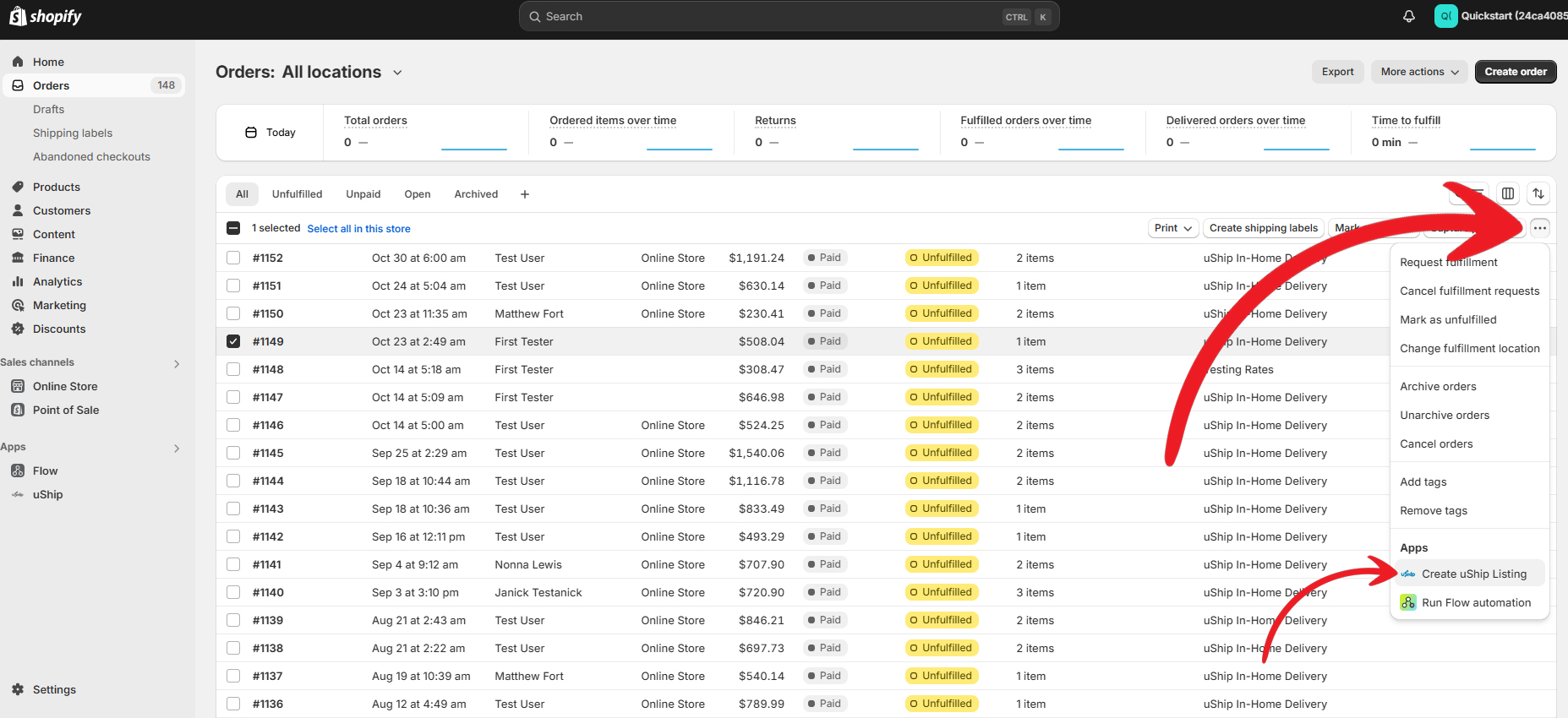1568x718 pixels.
Task: Select checkbox for order #1148
Action: pos(233,369)
